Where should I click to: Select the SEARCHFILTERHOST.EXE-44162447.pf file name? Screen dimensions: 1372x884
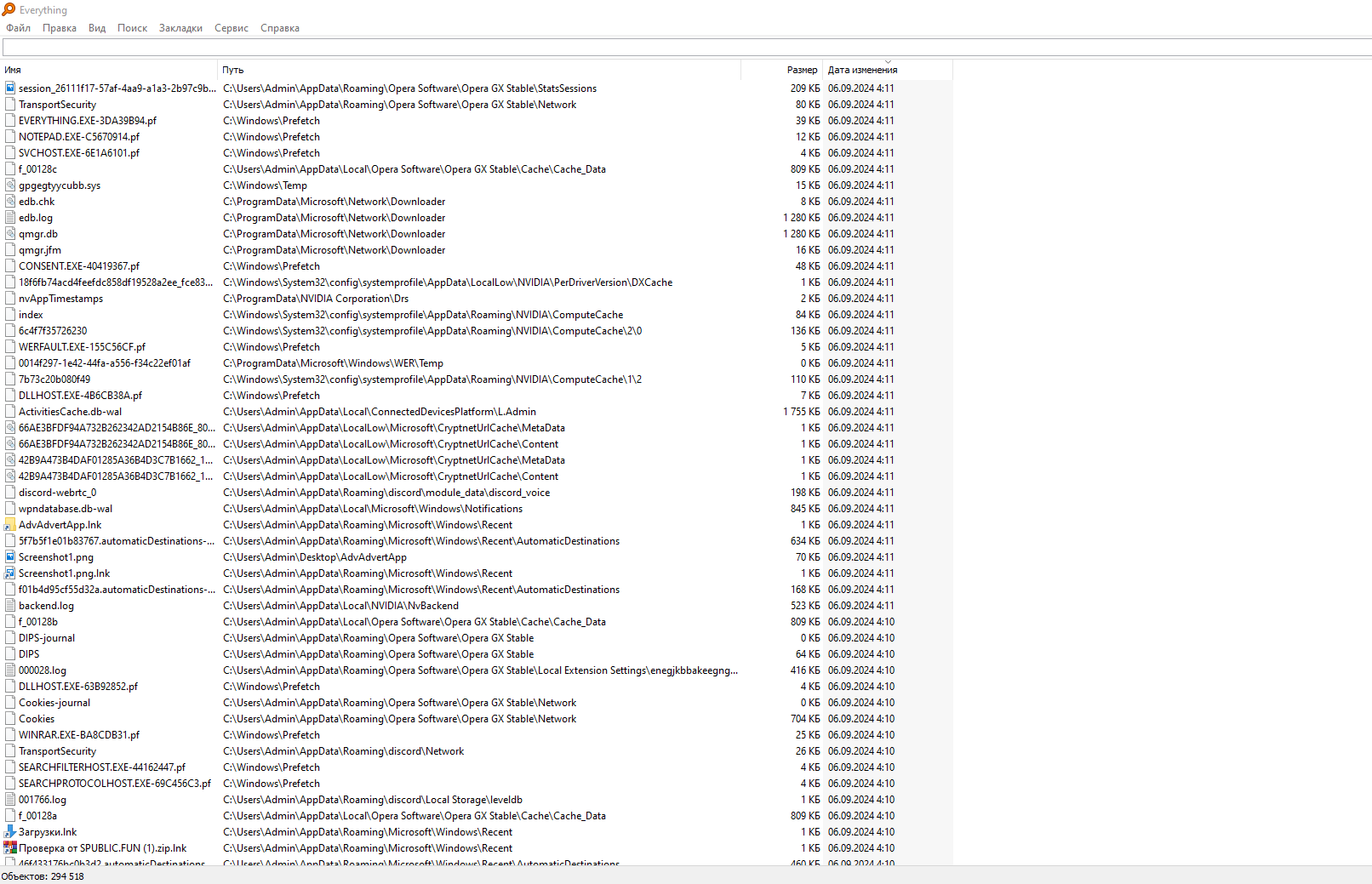[102, 767]
